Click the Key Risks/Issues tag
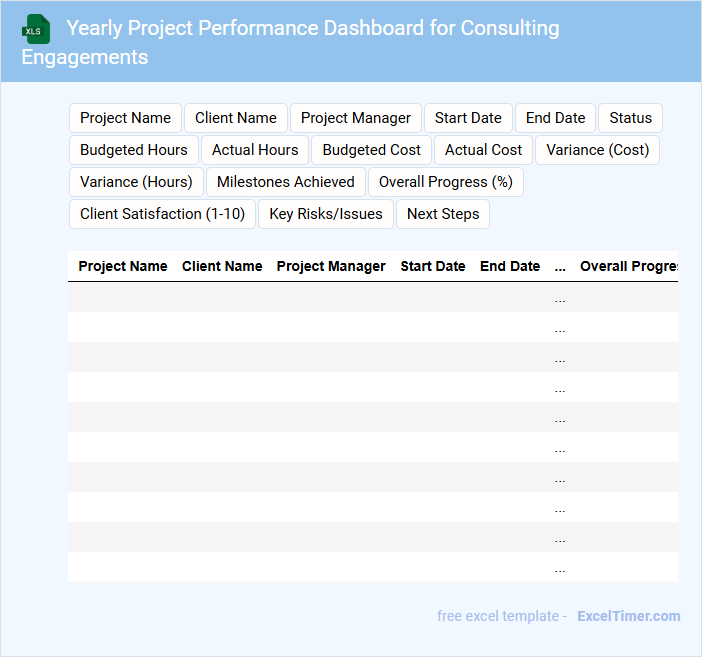Image resolution: width=702 pixels, height=657 pixels. click(326, 214)
